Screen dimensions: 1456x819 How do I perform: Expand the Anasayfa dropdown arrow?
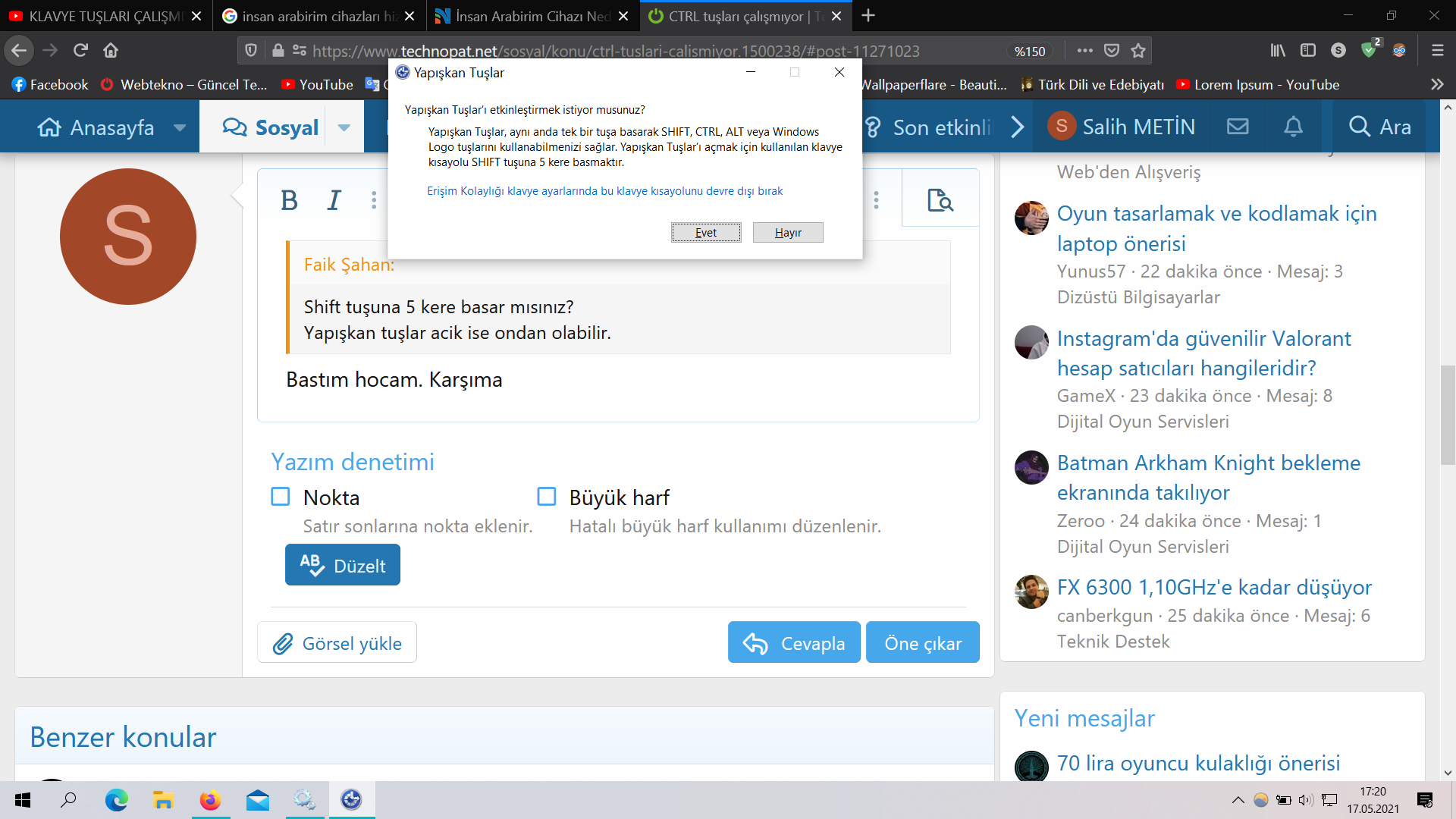(180, 127)
